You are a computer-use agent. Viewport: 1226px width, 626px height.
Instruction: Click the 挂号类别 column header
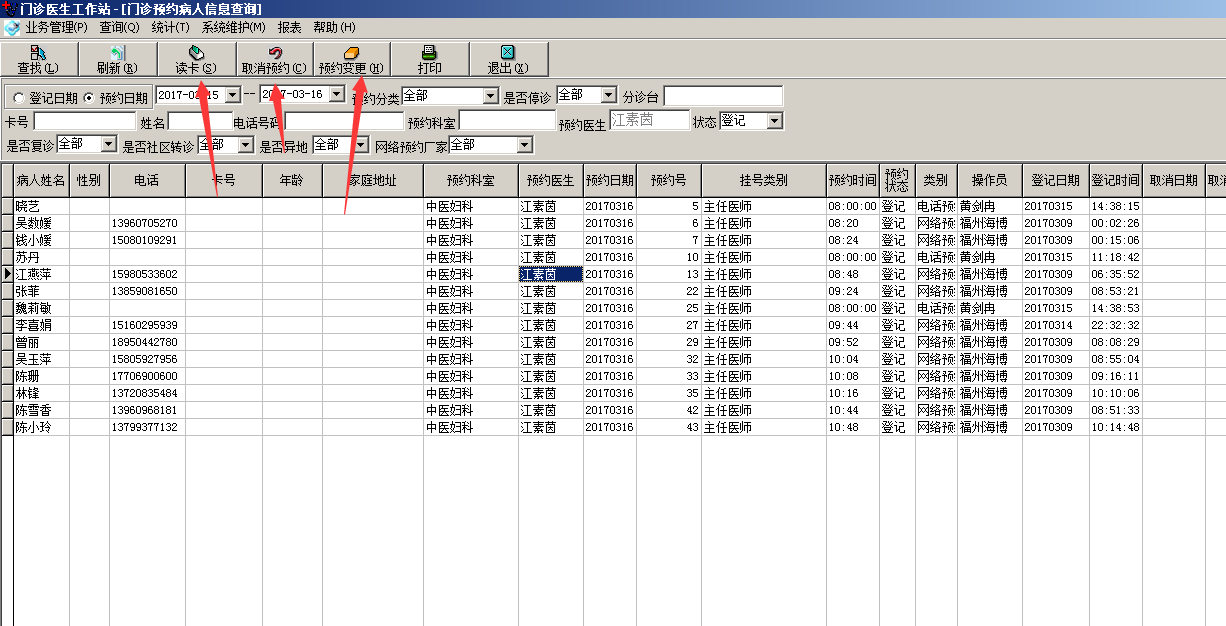click(763, 180)
